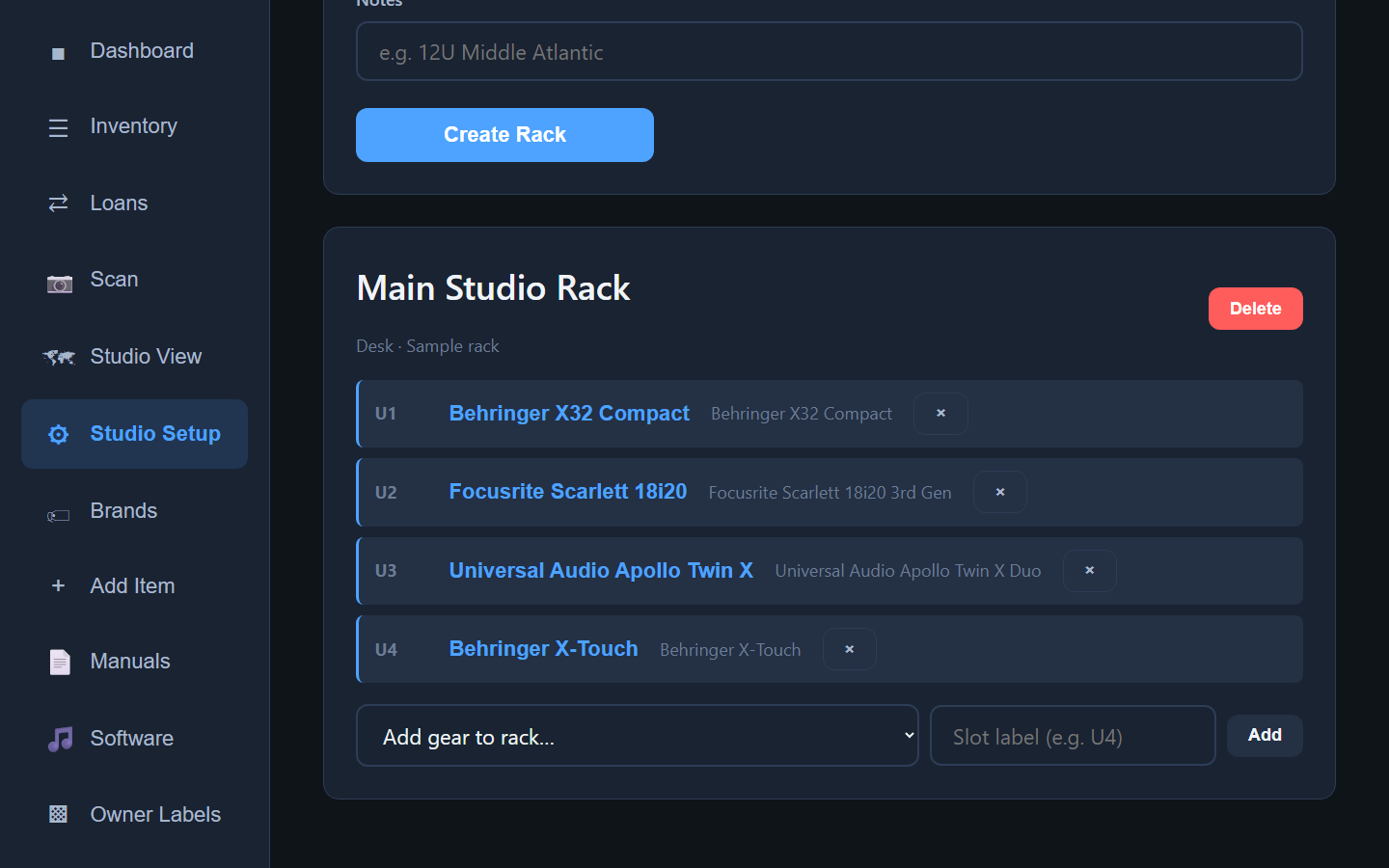Image resolution: width=1389 pixels, height=868 pixels.
Task: Remove Behringer X32 Compact from rack
Action: [940, 413]
